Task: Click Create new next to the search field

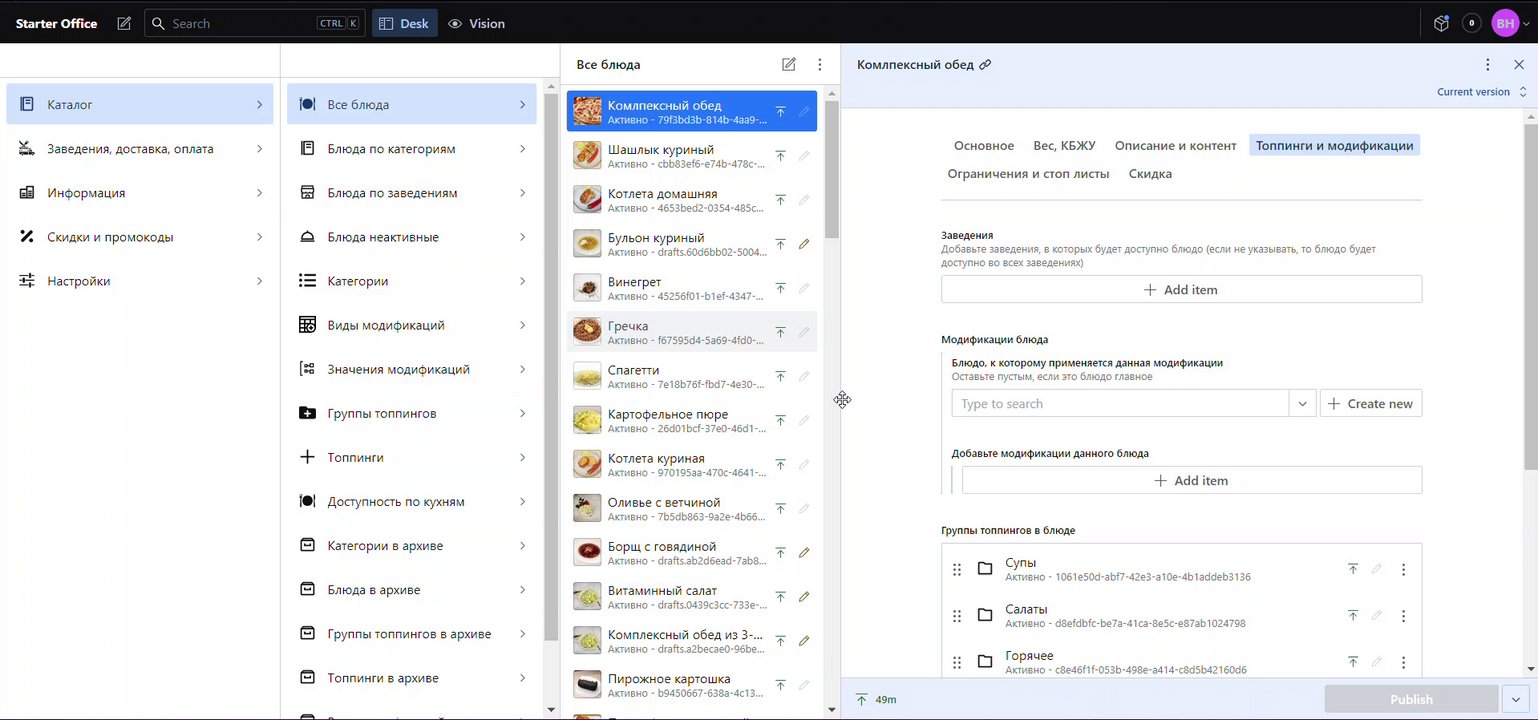Action: [1371, 404]
